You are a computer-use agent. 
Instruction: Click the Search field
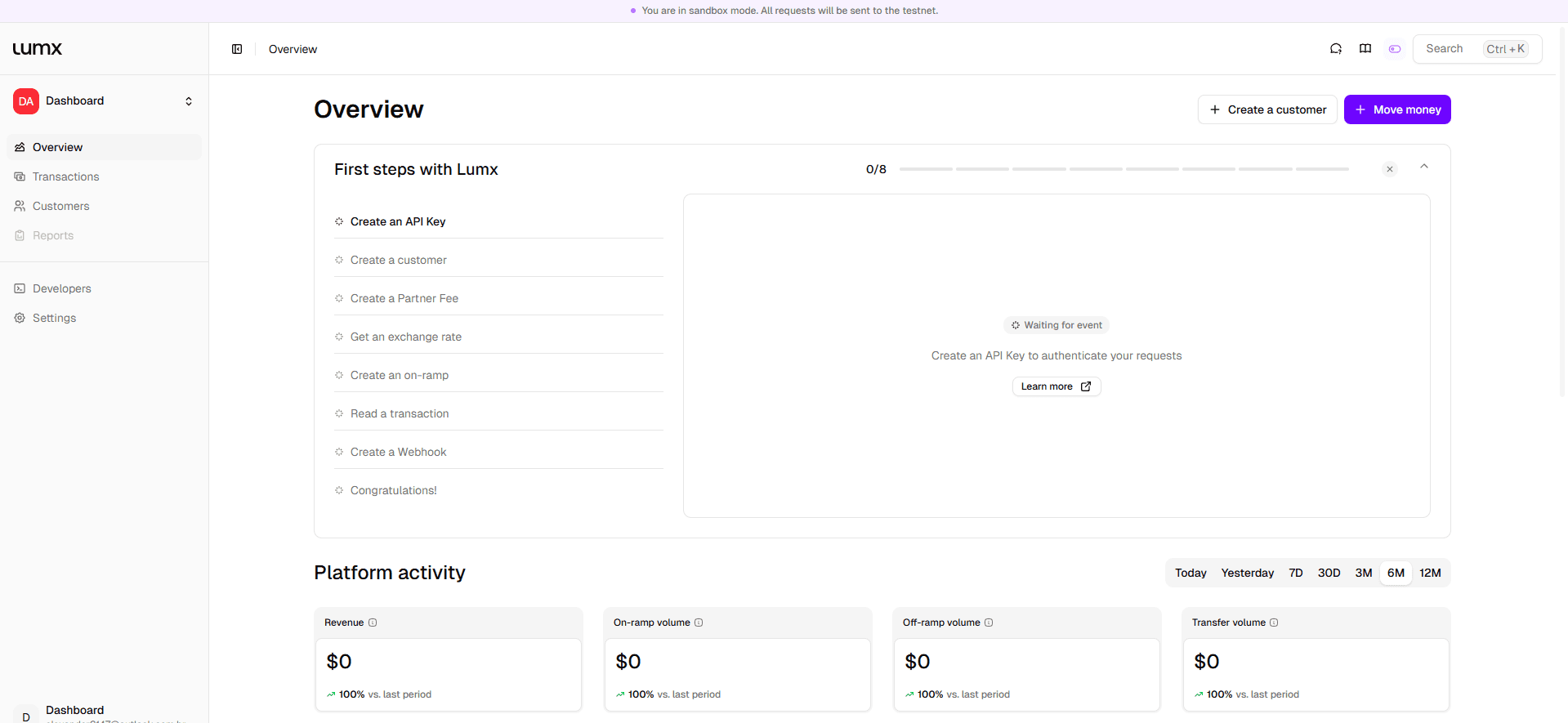pyautogui.click(x=1477, y=49)
